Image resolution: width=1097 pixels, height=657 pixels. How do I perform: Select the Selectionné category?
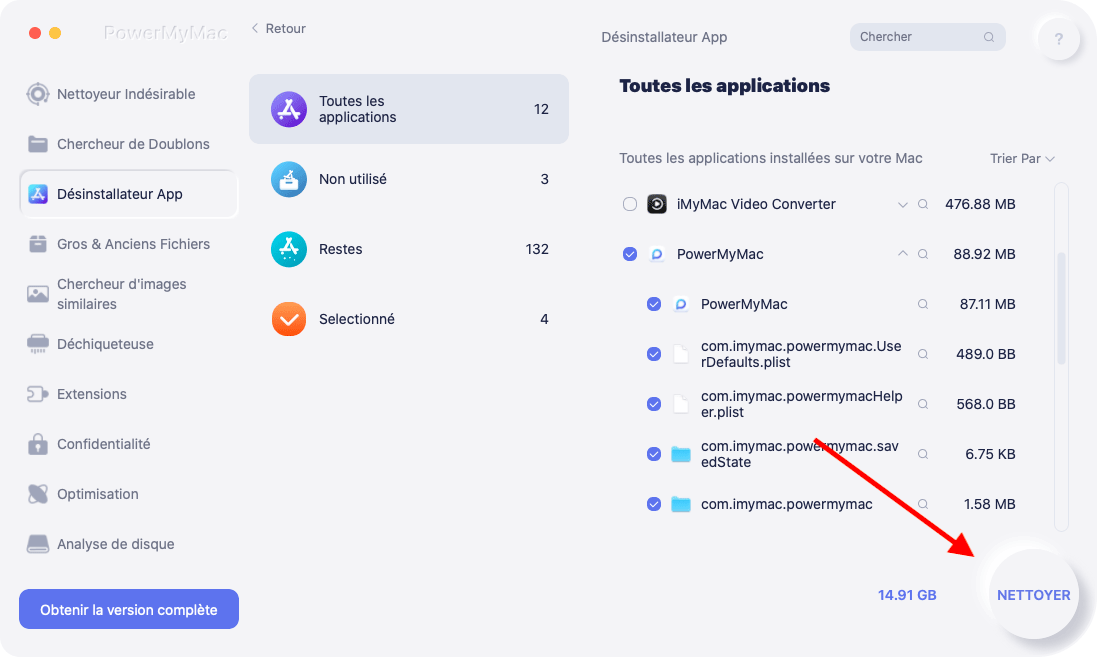tap(409, 319)
